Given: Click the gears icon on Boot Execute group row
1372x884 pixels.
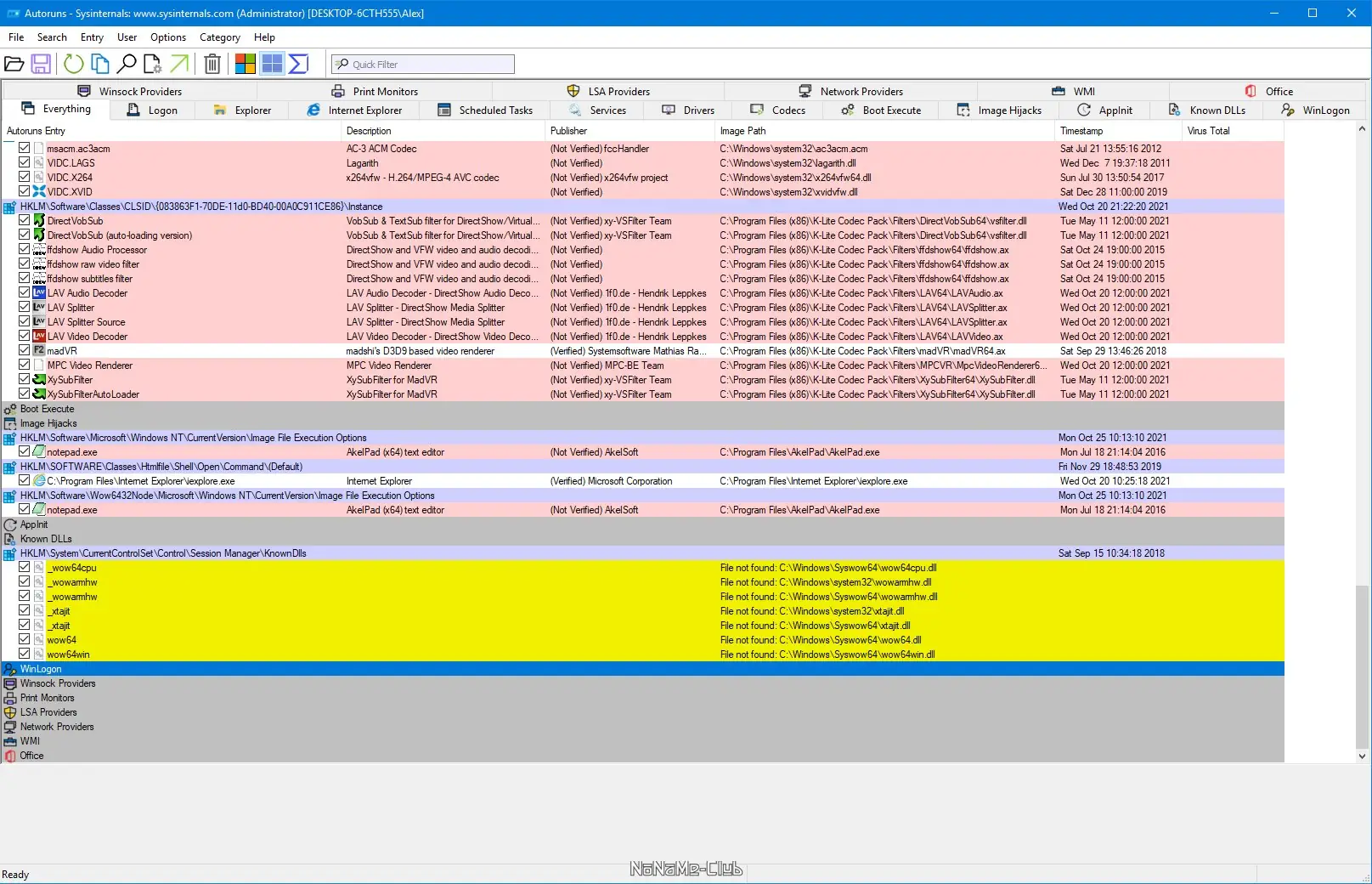Looking at the screenshot, I should coord(10,409).
